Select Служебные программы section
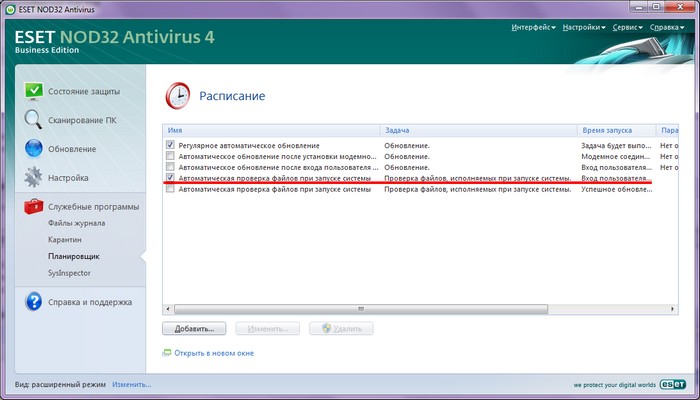The width and height of the screenshot is (700, 400). pos(93,207)
